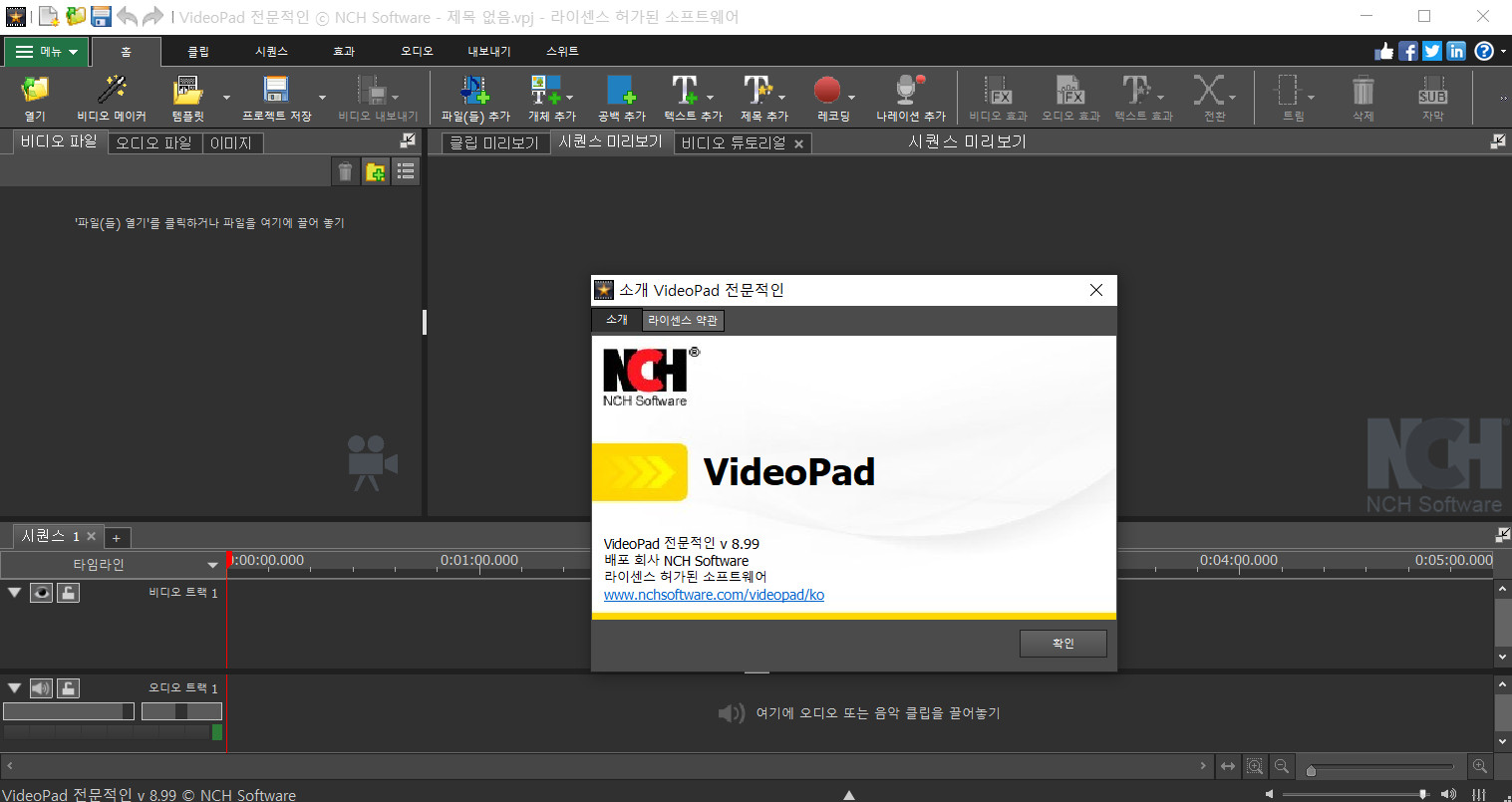This screenshot has height=802, width=1512.
Task: Open the green 메뉴 dropdown
Action: click(x=46, y=52)
